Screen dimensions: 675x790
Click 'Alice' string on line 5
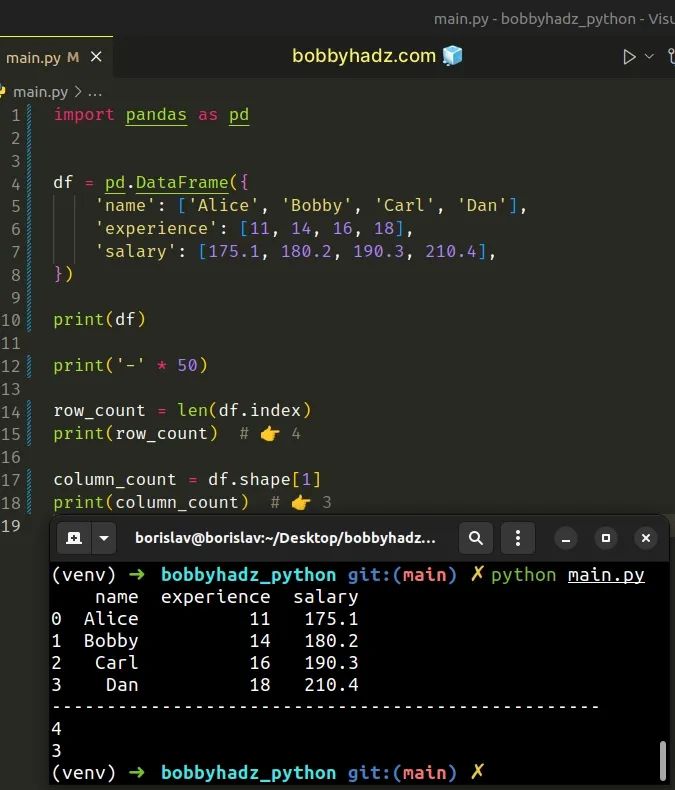pos(223,206)
